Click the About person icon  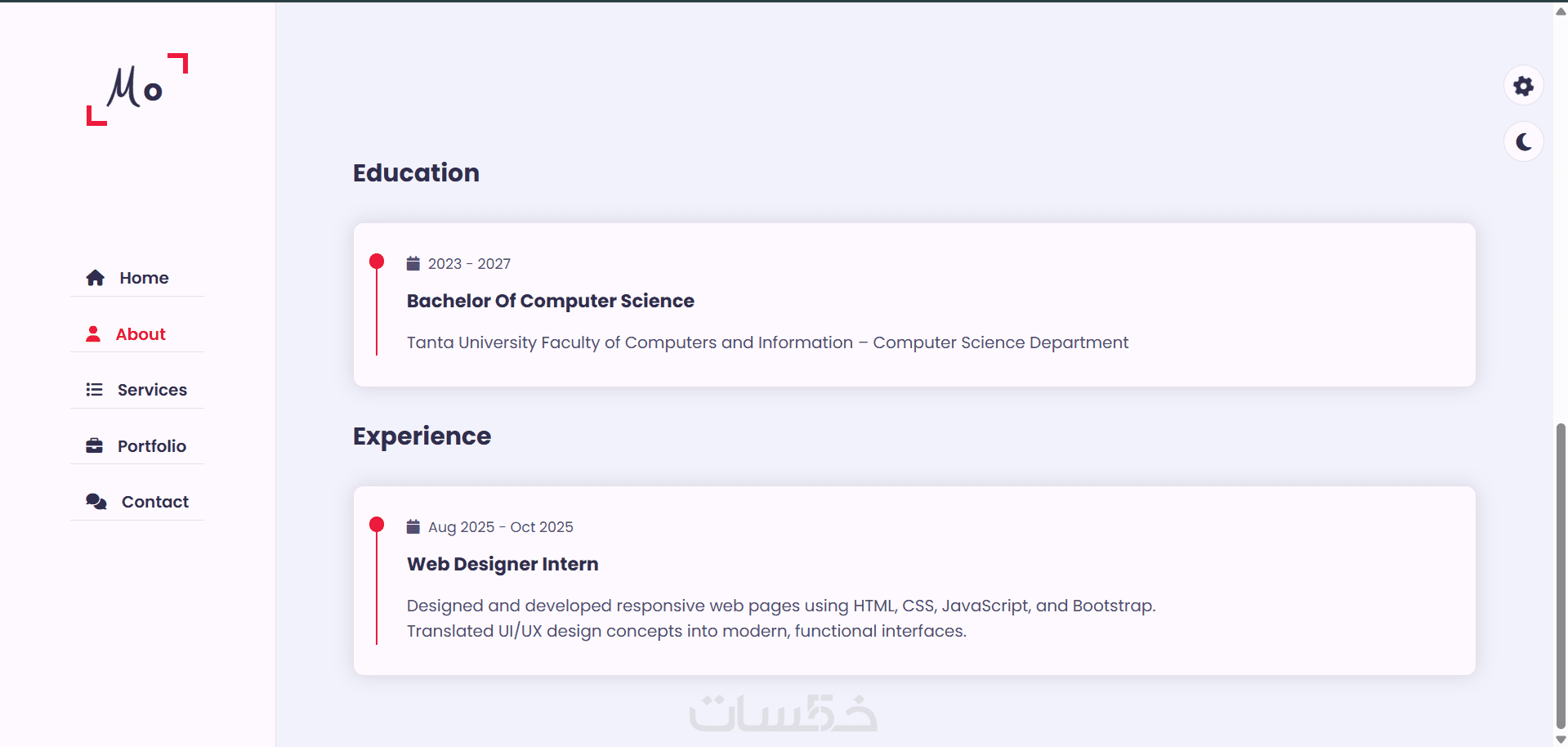[x=93, y=334]
